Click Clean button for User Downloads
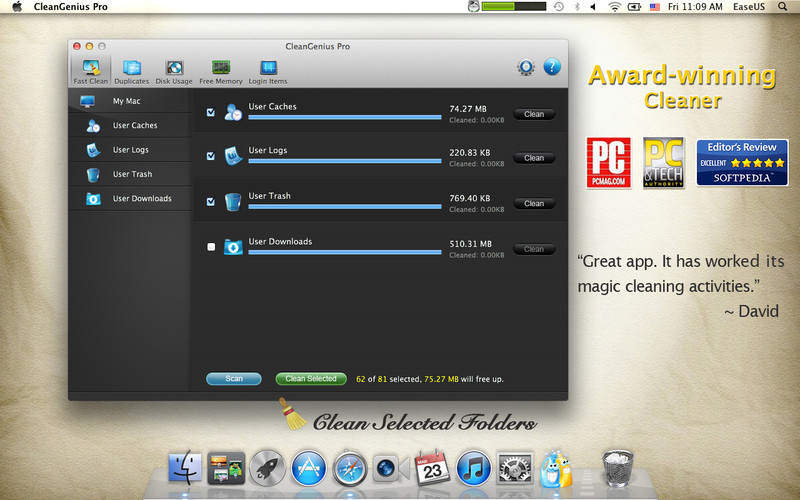 pyautogui.click(x=534, y=249)
